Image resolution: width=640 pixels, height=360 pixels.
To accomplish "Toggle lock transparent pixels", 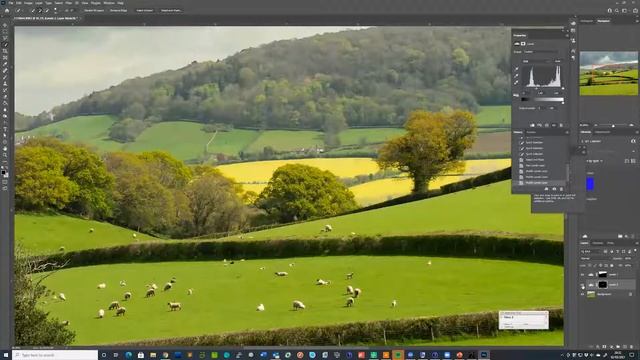I will 590,265.
